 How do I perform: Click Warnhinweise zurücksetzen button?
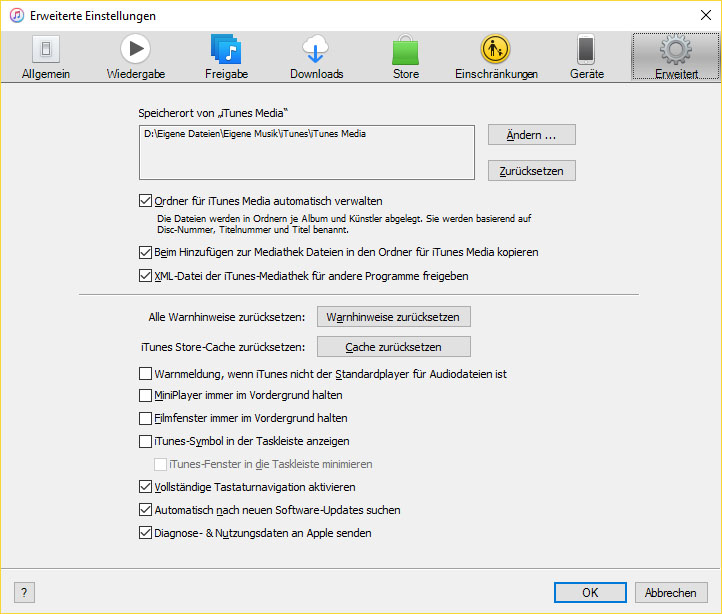point(394,317)
